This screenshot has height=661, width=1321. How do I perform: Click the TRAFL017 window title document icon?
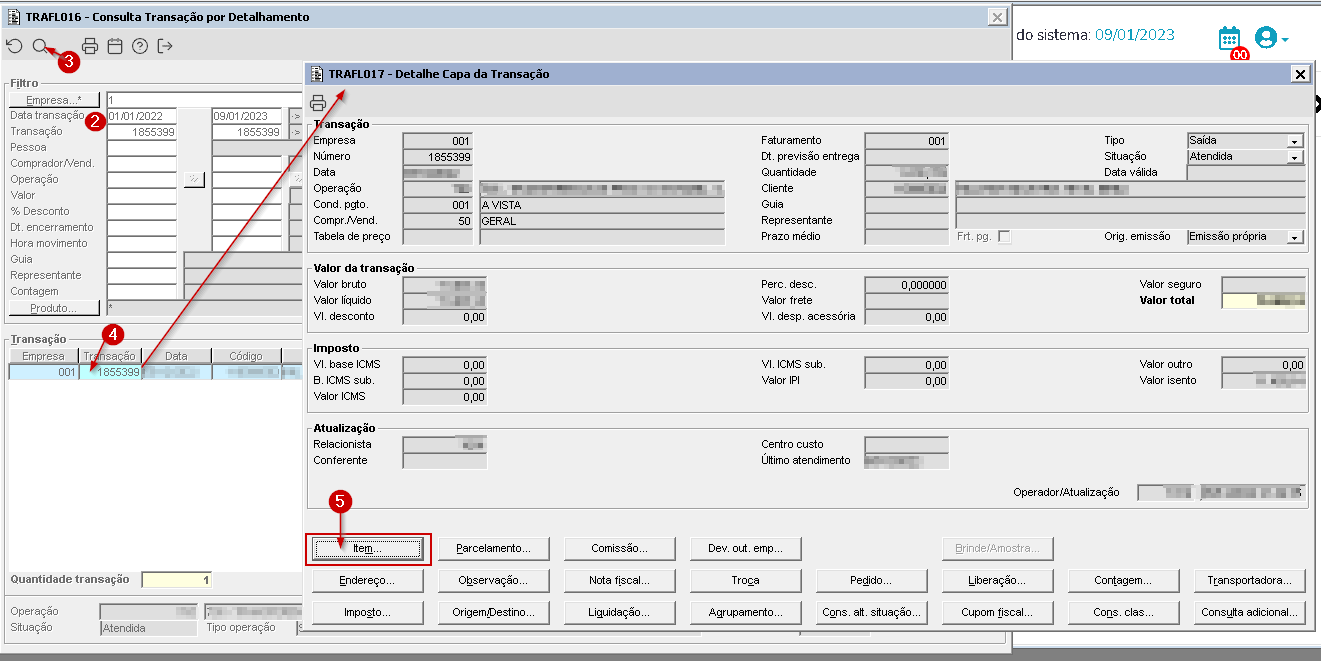click(x=318, y=74)
